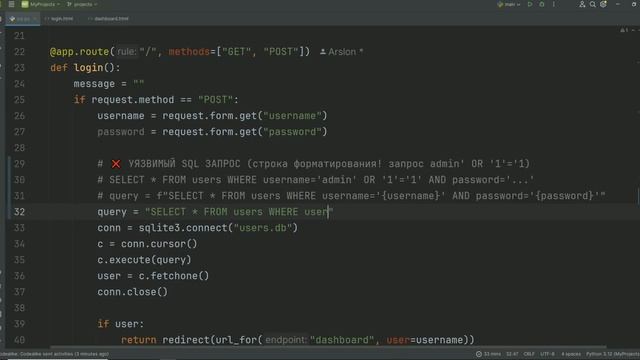Click the Arslon author annotation
The image size is (640, 360).
click(x=341, y=52)
